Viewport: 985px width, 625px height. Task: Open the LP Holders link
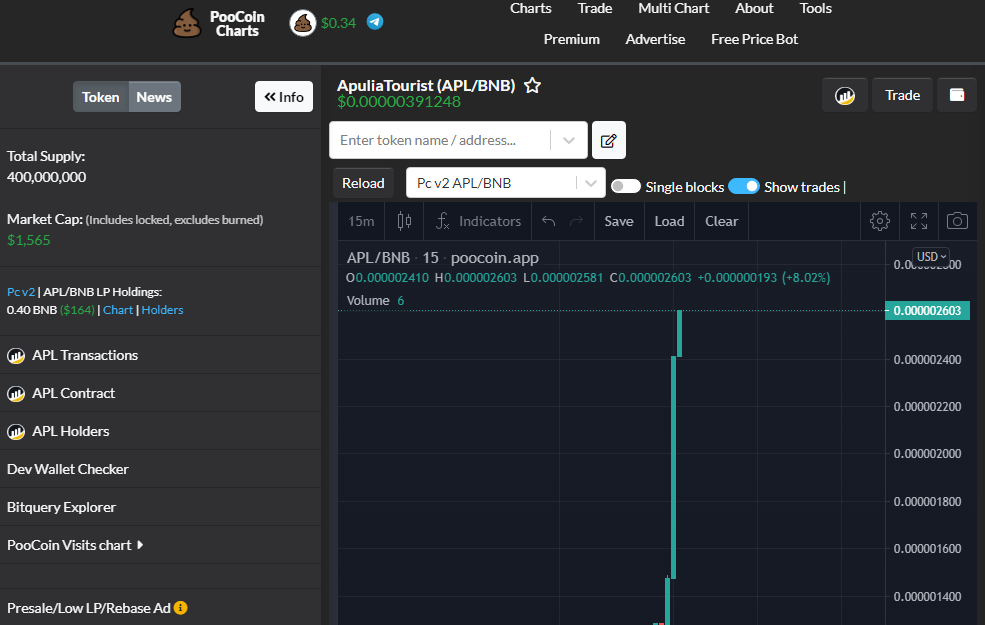[x=163, y=310]
